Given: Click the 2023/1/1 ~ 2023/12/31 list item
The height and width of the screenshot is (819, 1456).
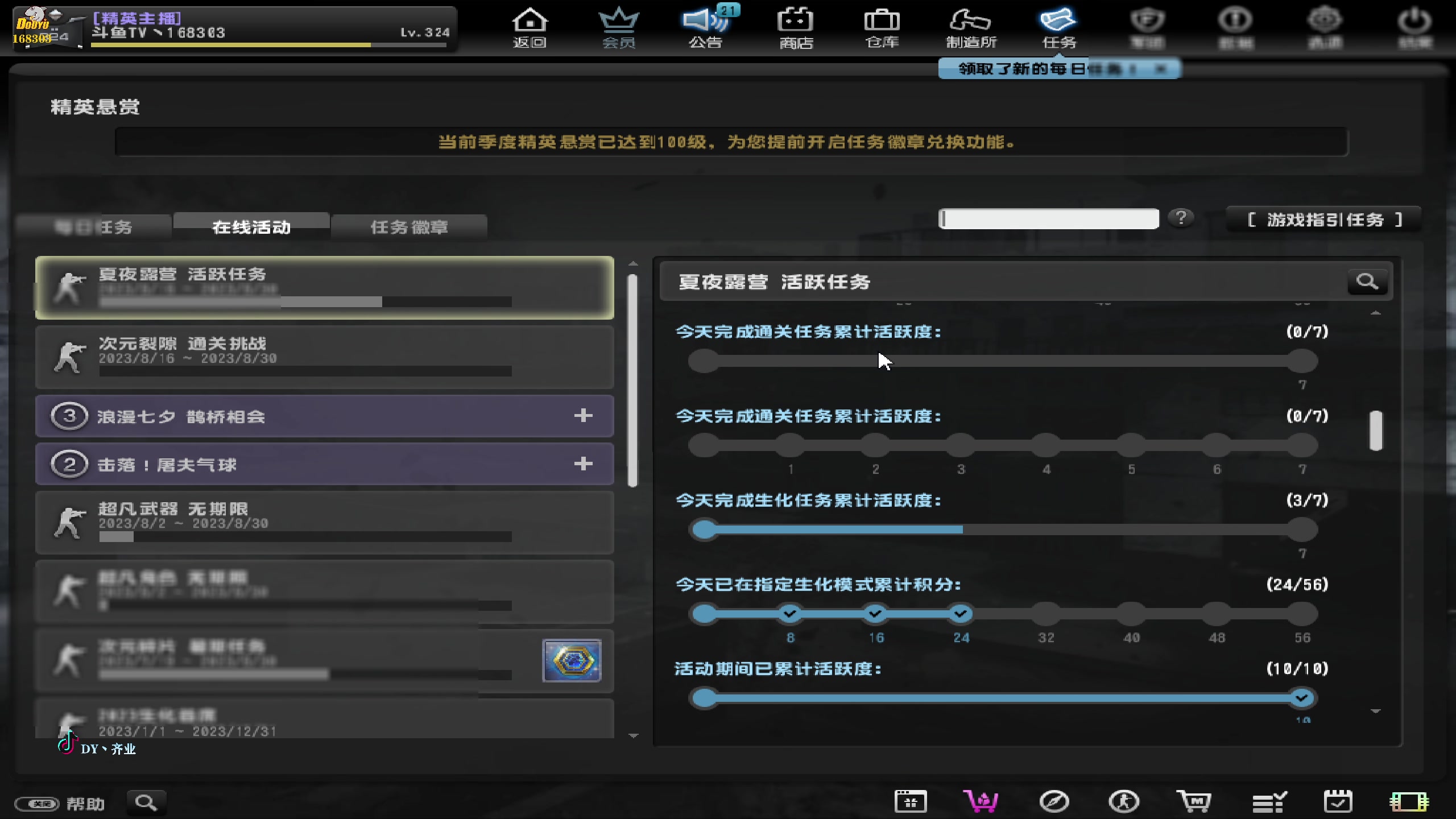Looking at the screenshot, I should coord(324,719).
